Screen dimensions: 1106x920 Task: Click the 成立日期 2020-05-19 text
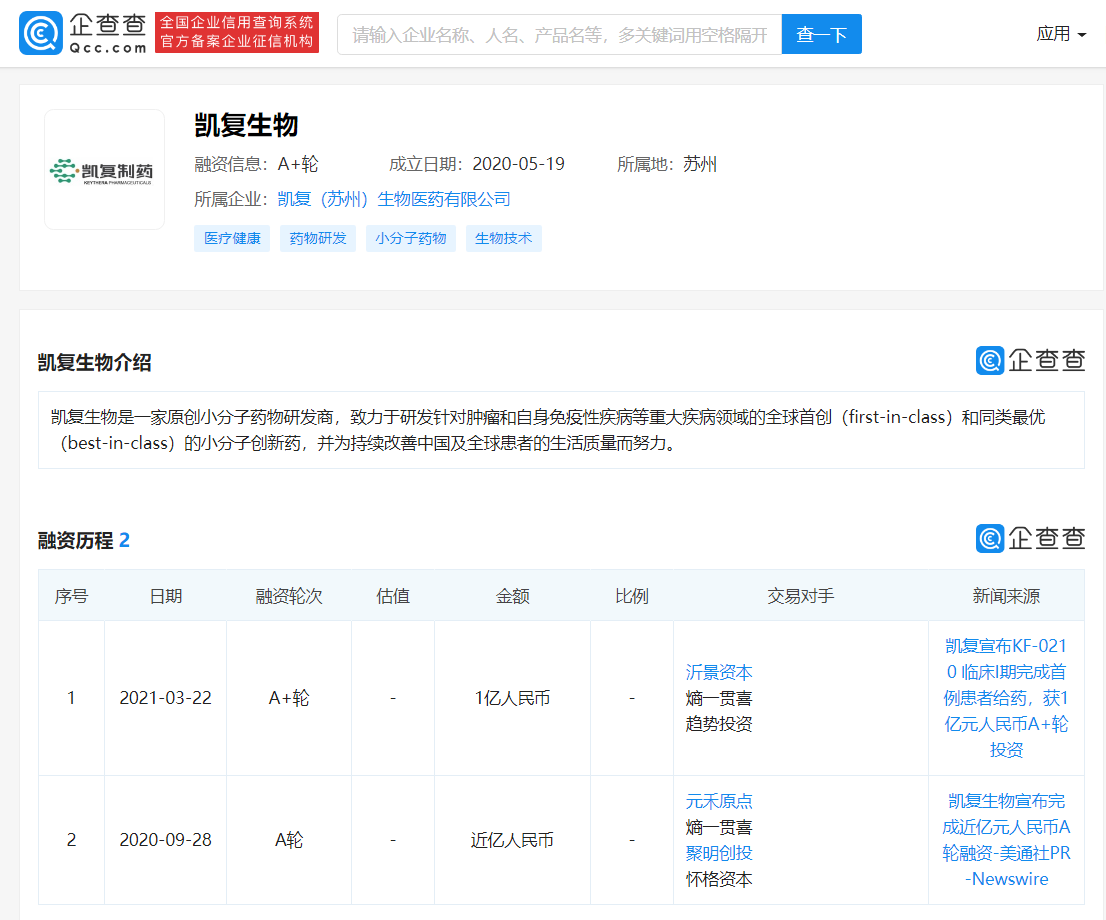coord(477,164)
